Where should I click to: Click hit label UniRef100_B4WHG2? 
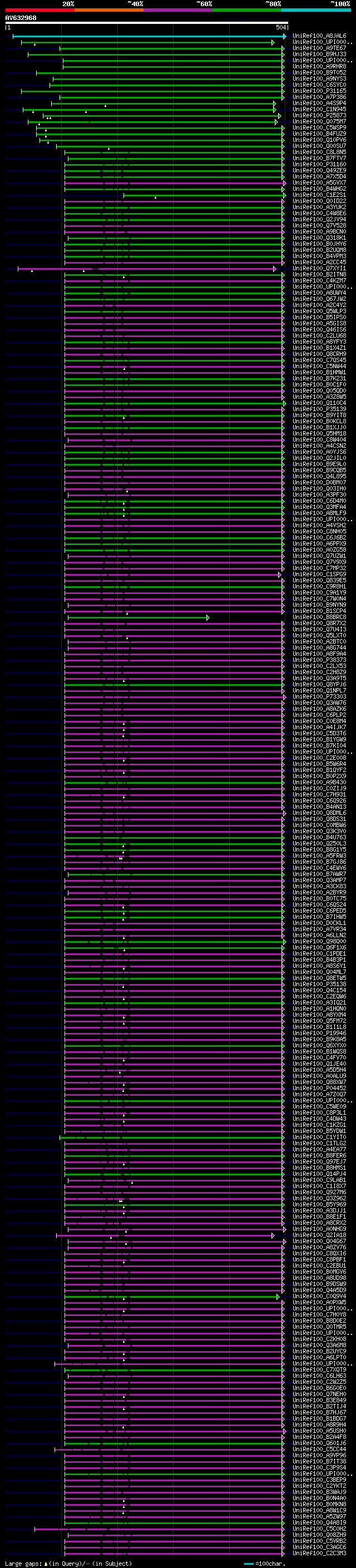(319, 189)
